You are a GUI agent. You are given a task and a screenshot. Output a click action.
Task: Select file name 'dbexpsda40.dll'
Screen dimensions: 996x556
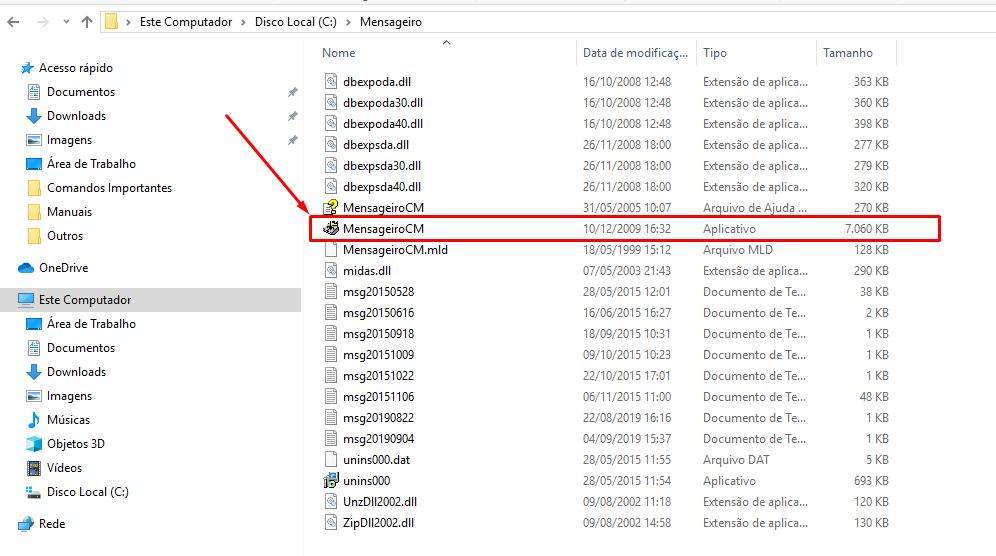[x=382, y=187]
